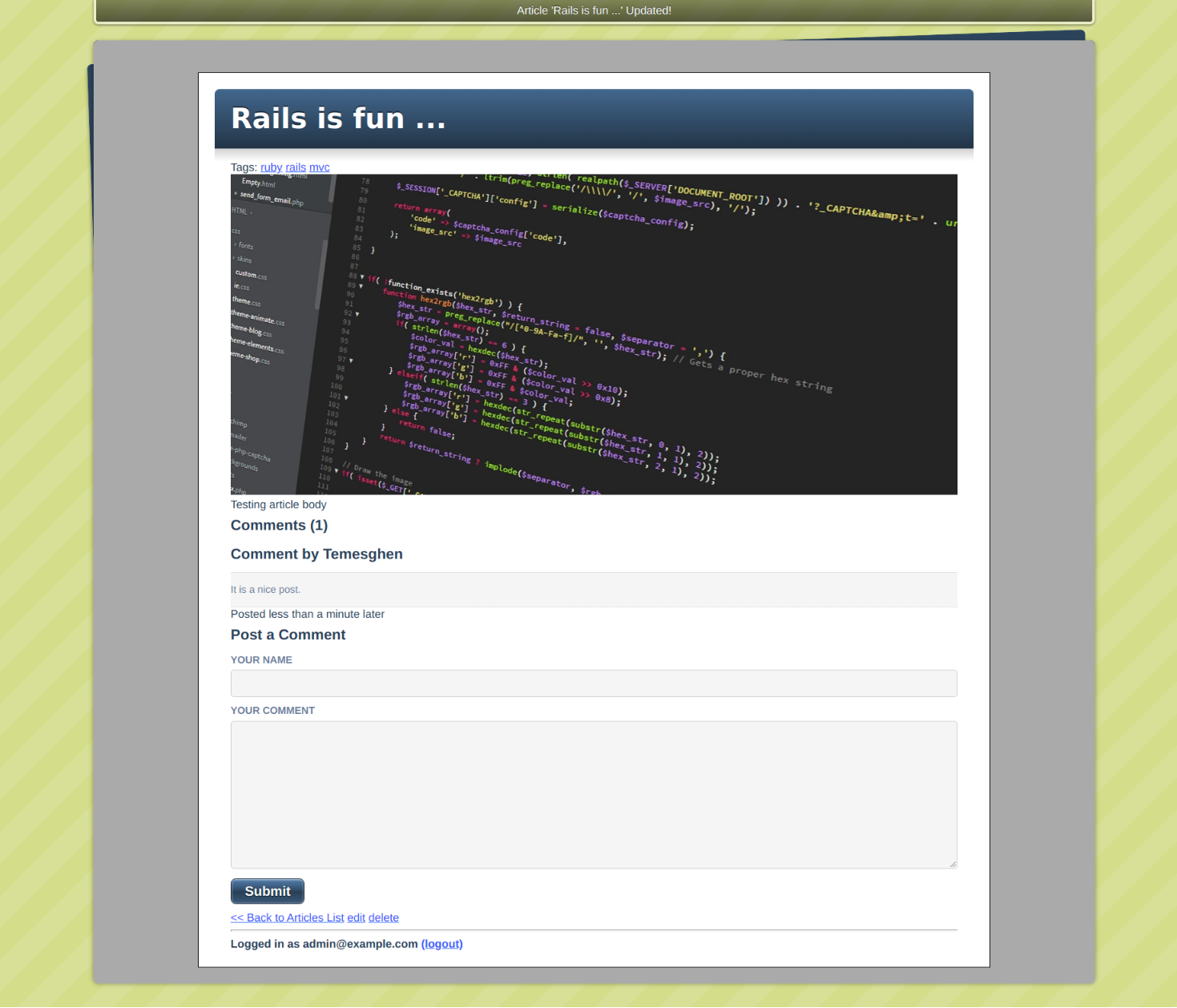Click the 'Post a Comment' heading
This screenshot has width=1177, height=1008.
(288, 635)
